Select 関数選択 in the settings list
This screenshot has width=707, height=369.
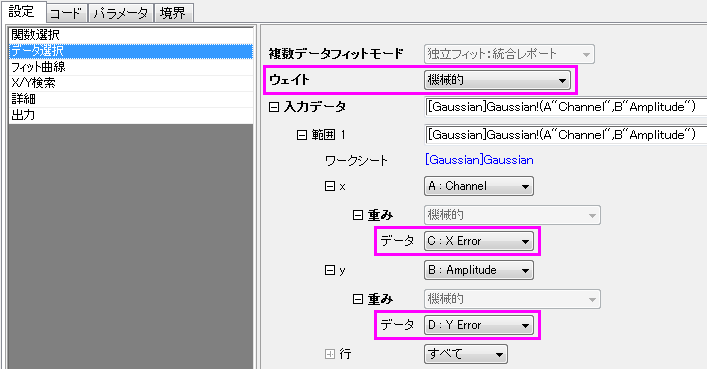(x=131, y=35)
